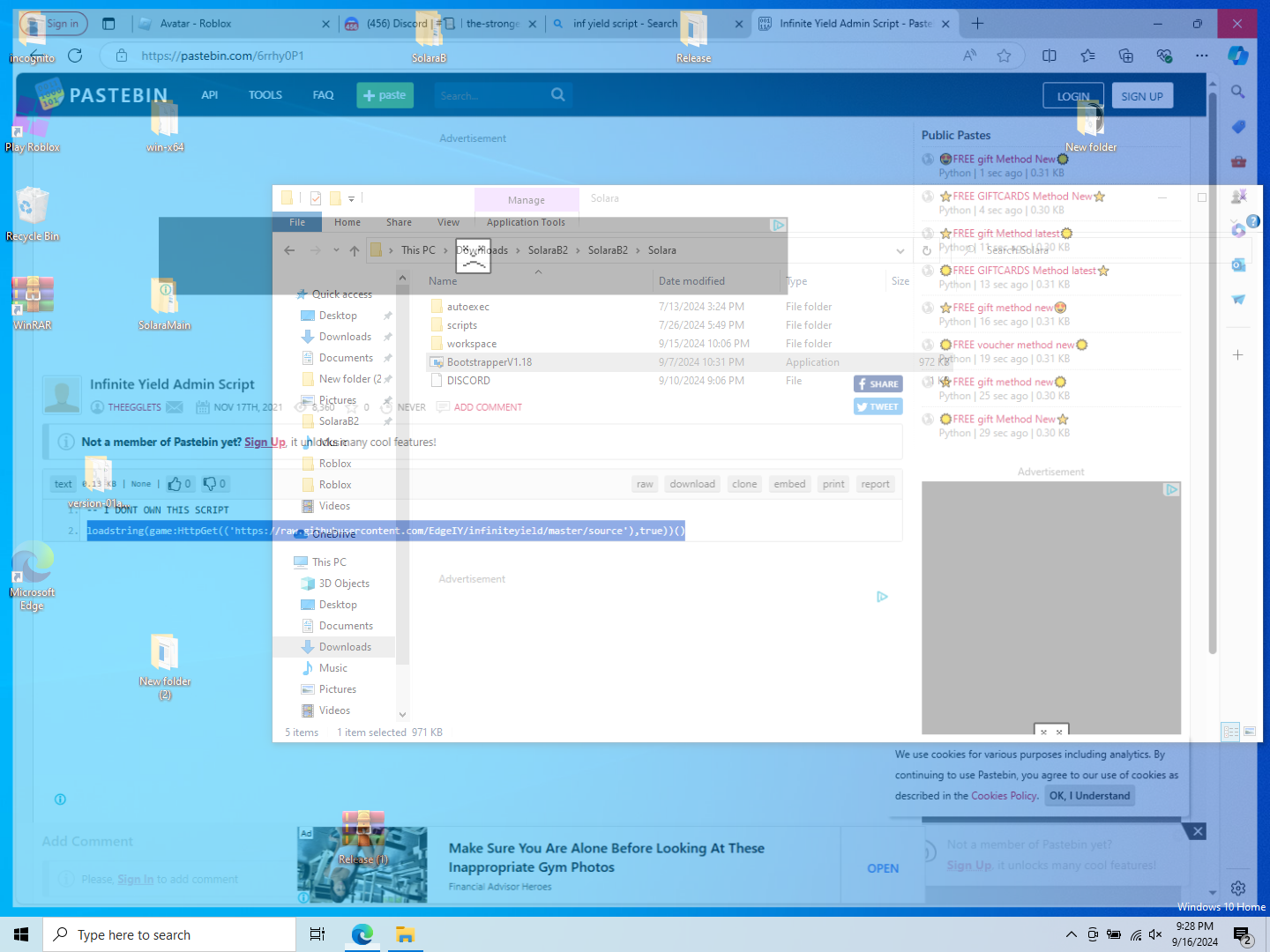1270x952 pixels.
Task: Click the SIGN UP button on Pastebin
Action: [1142, 96]
